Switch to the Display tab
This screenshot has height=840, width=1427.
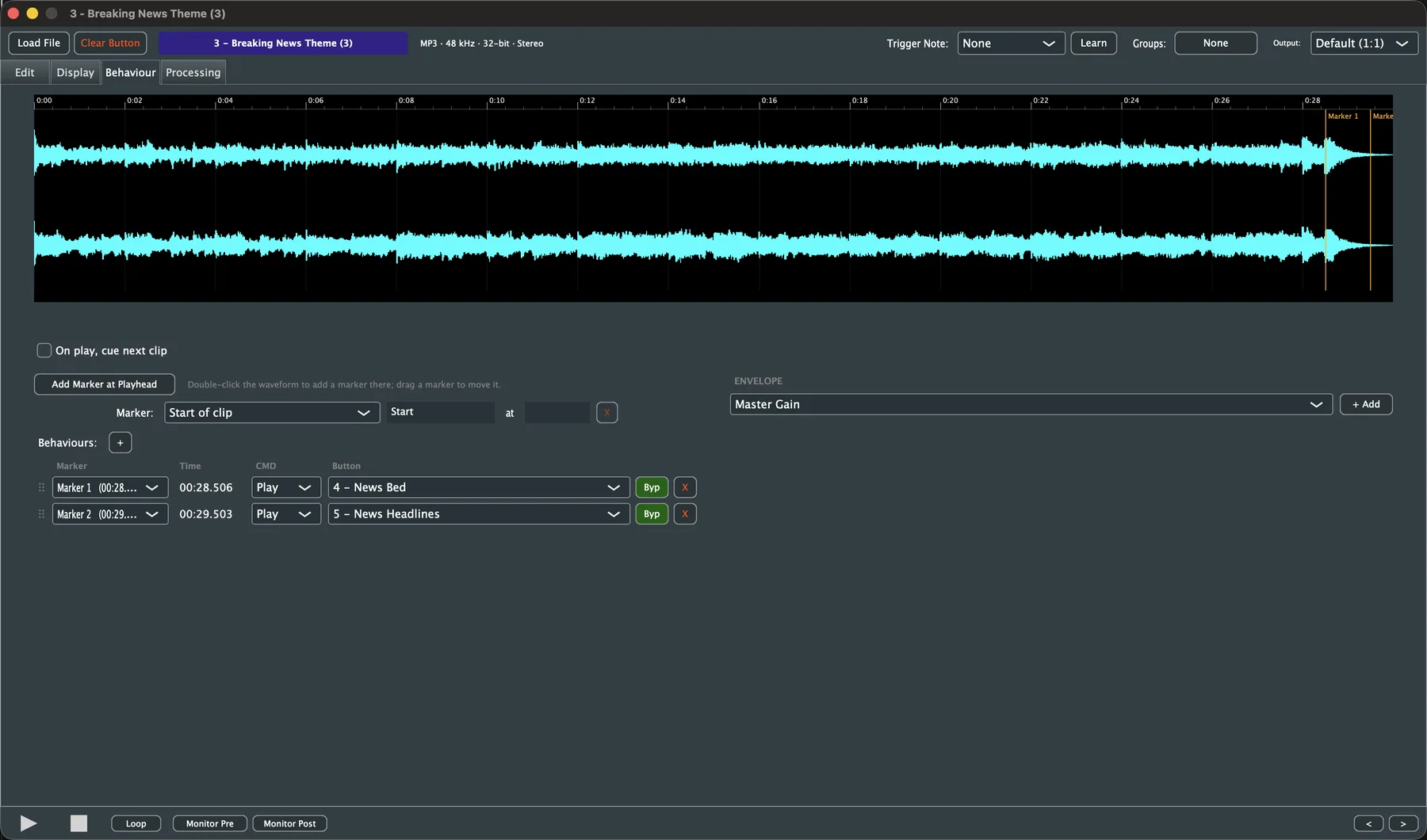(75, 72)
